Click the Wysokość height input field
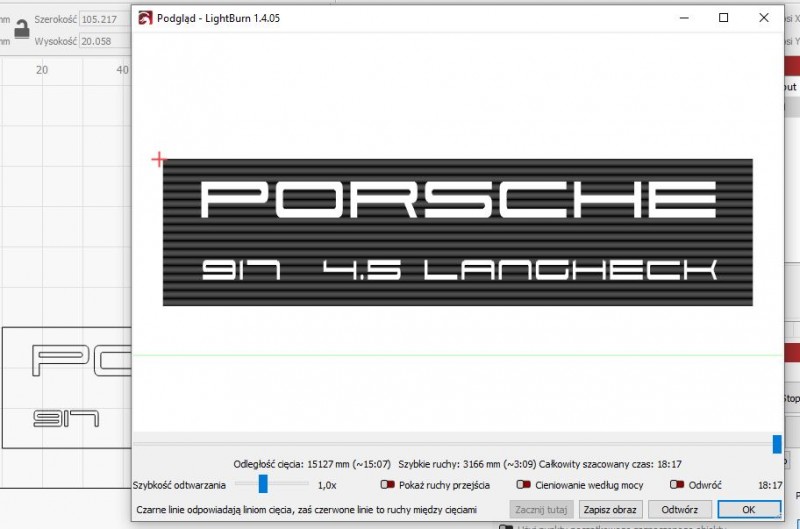The height and width of the screenshot is (529, 800). click(x=106, y=41)
